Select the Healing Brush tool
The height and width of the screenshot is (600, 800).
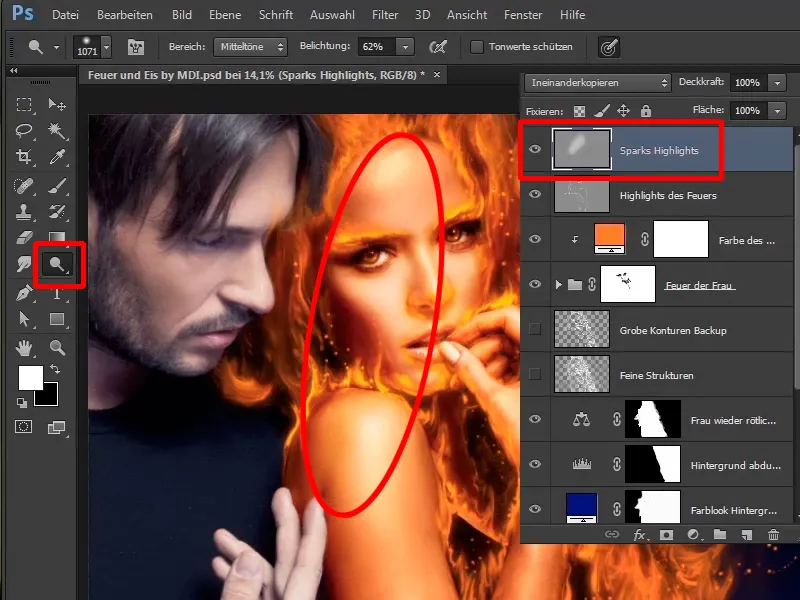coord(23,186)
